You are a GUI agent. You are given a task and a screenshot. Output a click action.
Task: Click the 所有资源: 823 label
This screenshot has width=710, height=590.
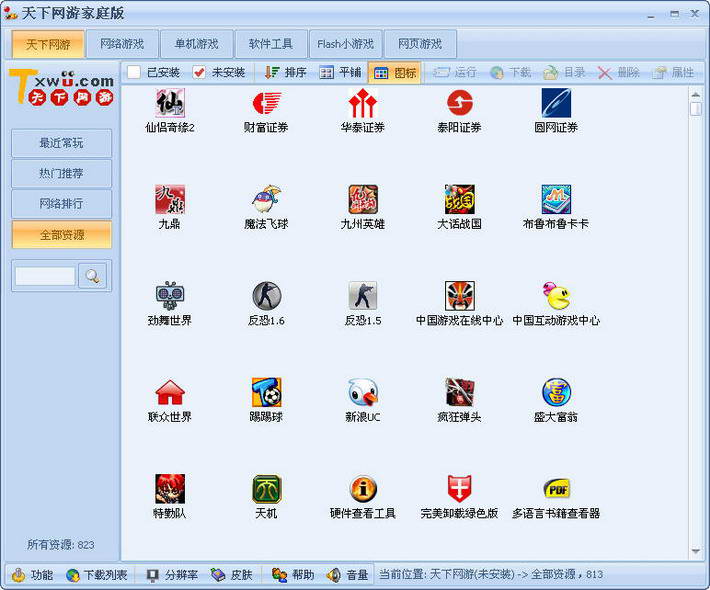click(x=61, y=544)
